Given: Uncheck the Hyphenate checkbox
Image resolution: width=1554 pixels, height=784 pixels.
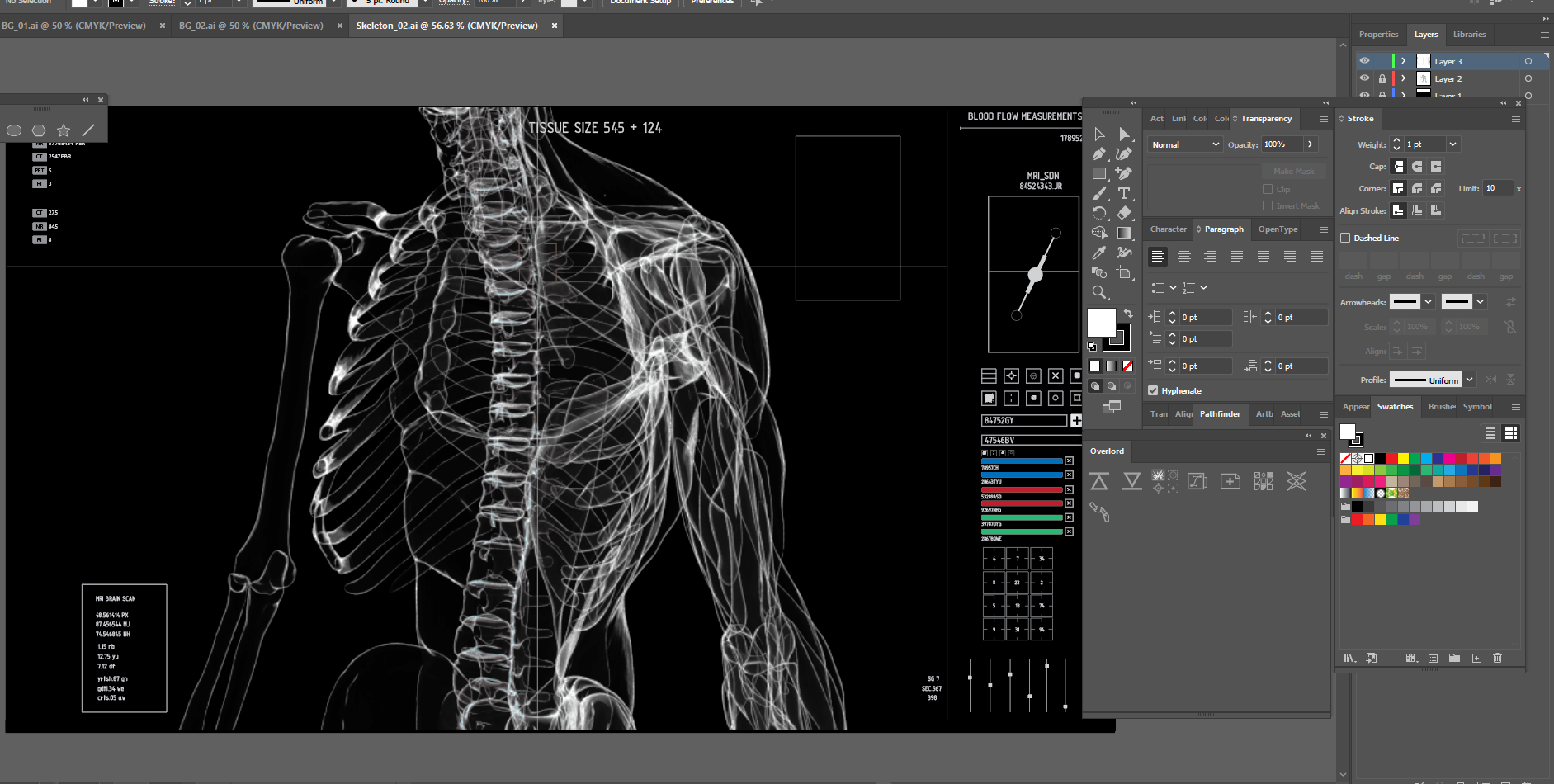Looking at the screenshot, I should pos(1153,390).
